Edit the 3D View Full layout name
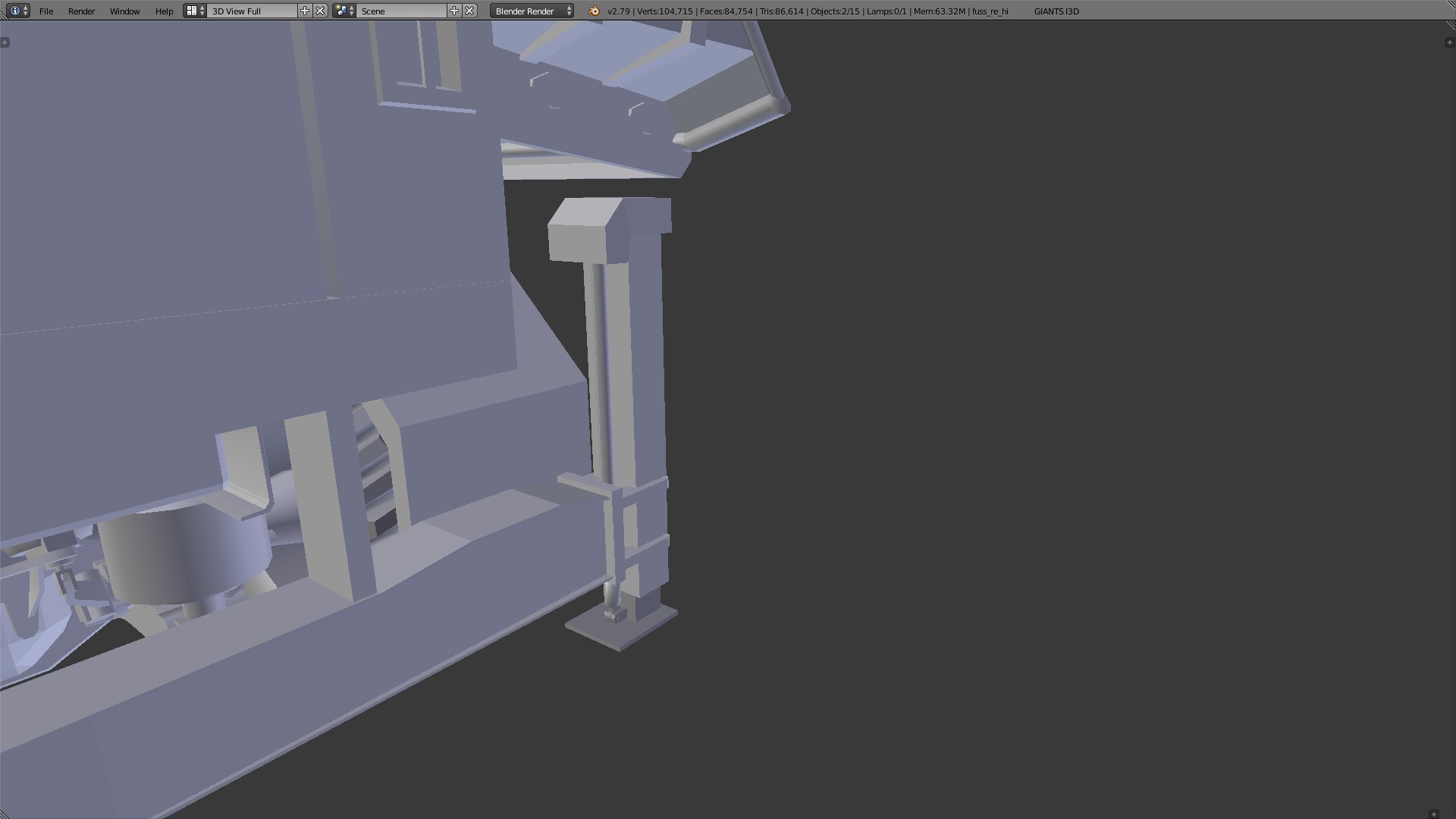The width and height of the screenshot is (1456, 819). tap(253, 11)
